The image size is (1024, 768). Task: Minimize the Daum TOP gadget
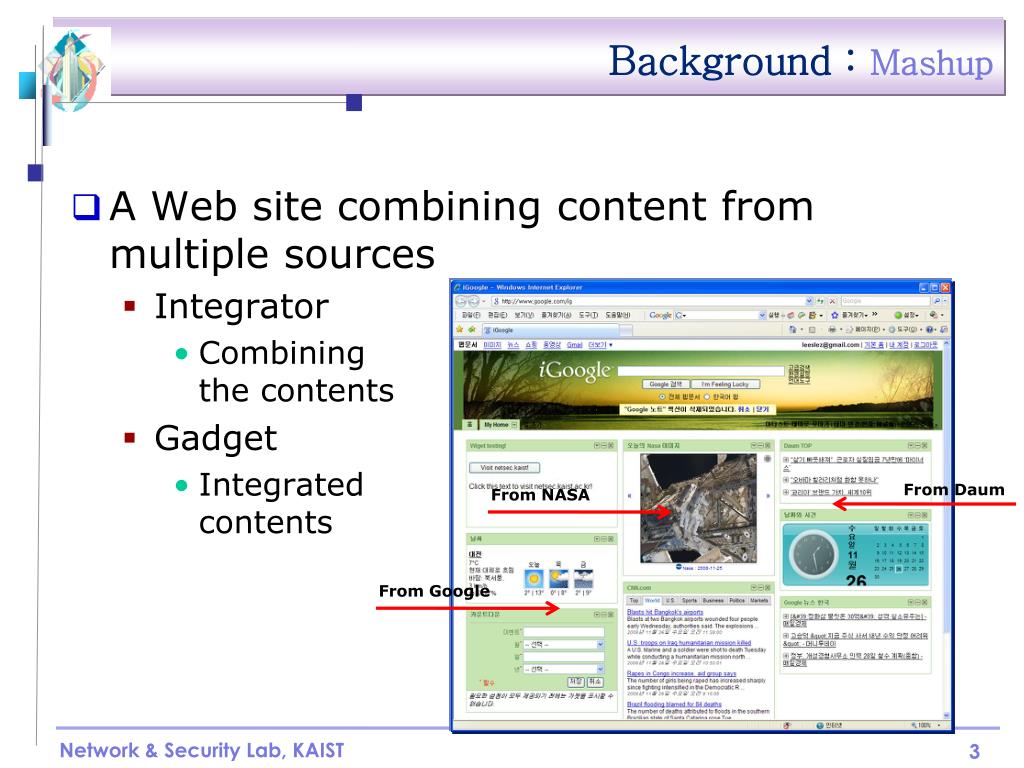(918, 445)
